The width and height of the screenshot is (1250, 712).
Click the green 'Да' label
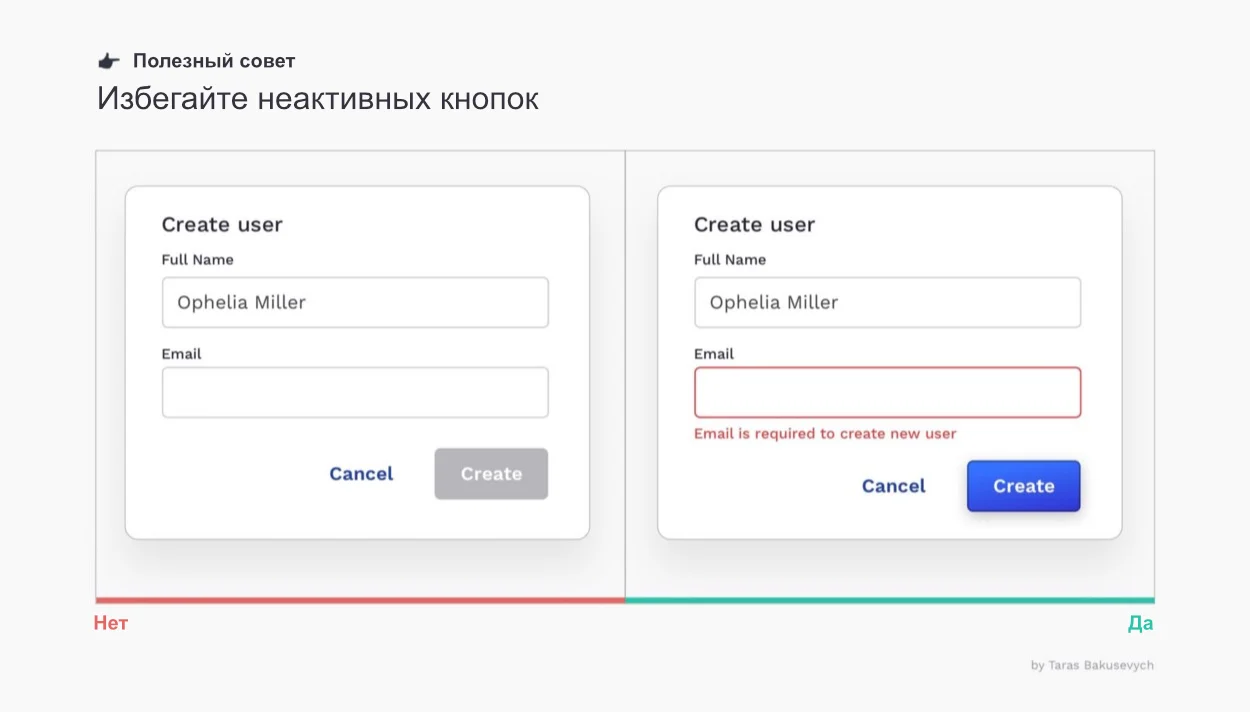1140,624
